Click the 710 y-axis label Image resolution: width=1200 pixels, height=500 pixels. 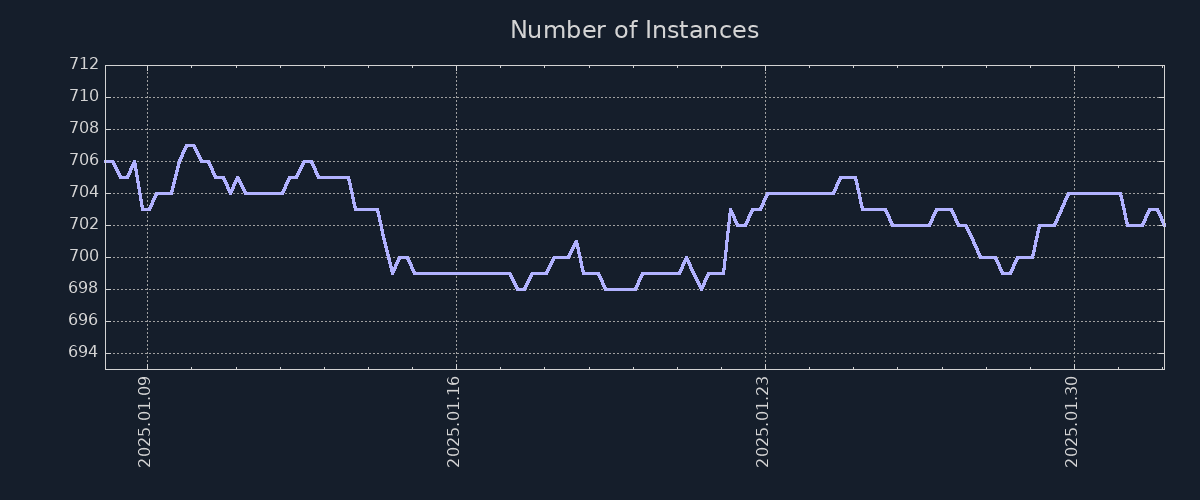click(83, 96)
